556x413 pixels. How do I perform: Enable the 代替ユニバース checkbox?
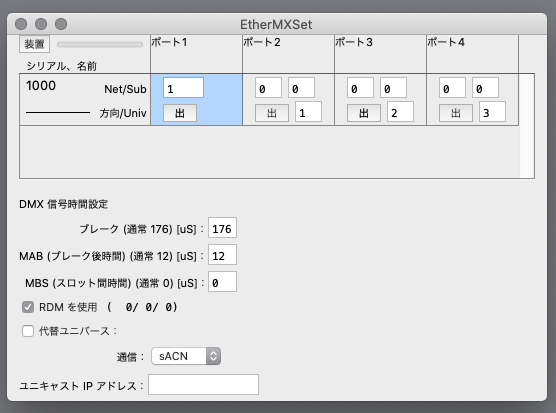pyautogui.click(x=28, y=331)
